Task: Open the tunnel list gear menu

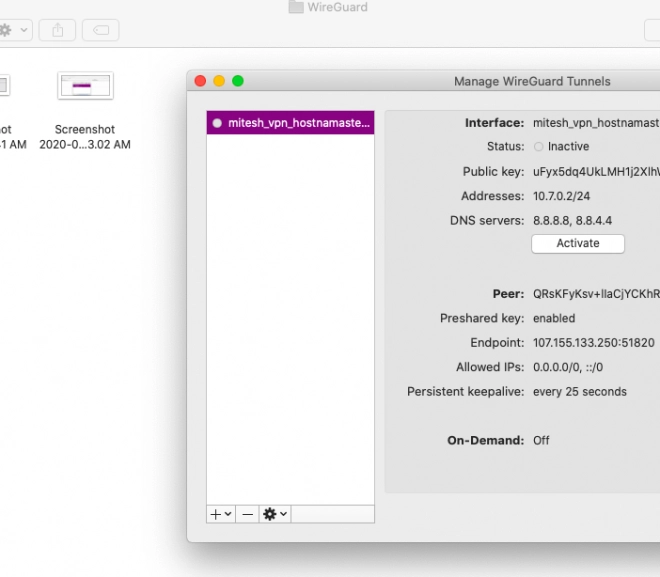Action: [275, 514]
